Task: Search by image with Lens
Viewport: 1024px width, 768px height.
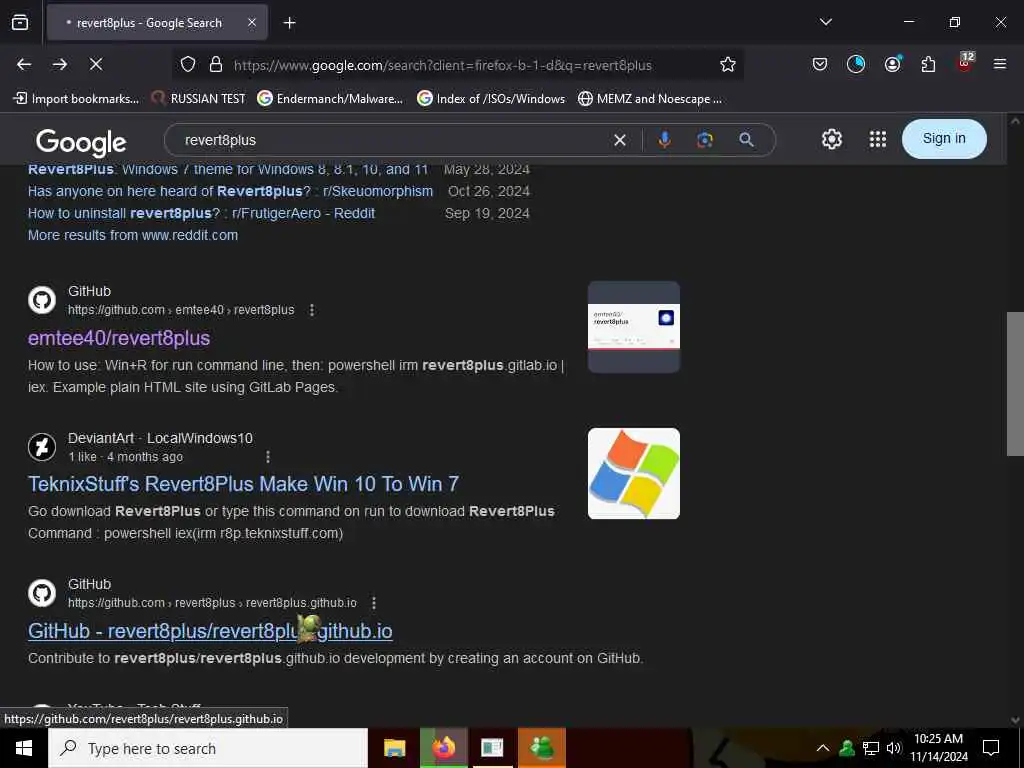Action: click(x=705, y=140)
